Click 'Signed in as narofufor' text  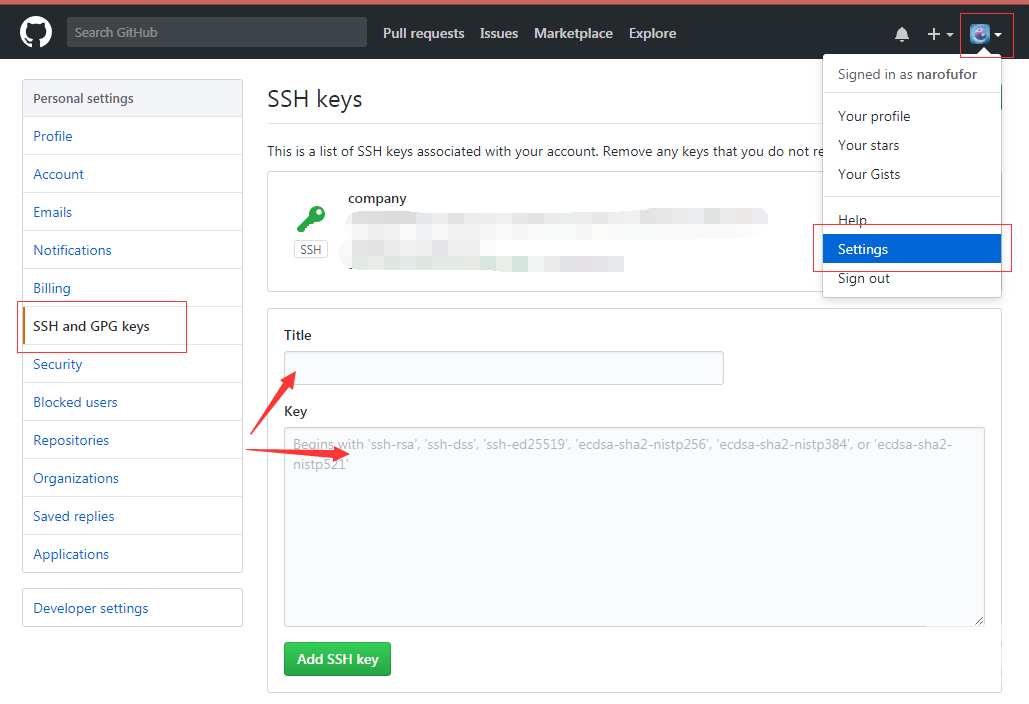click(907, 74)
